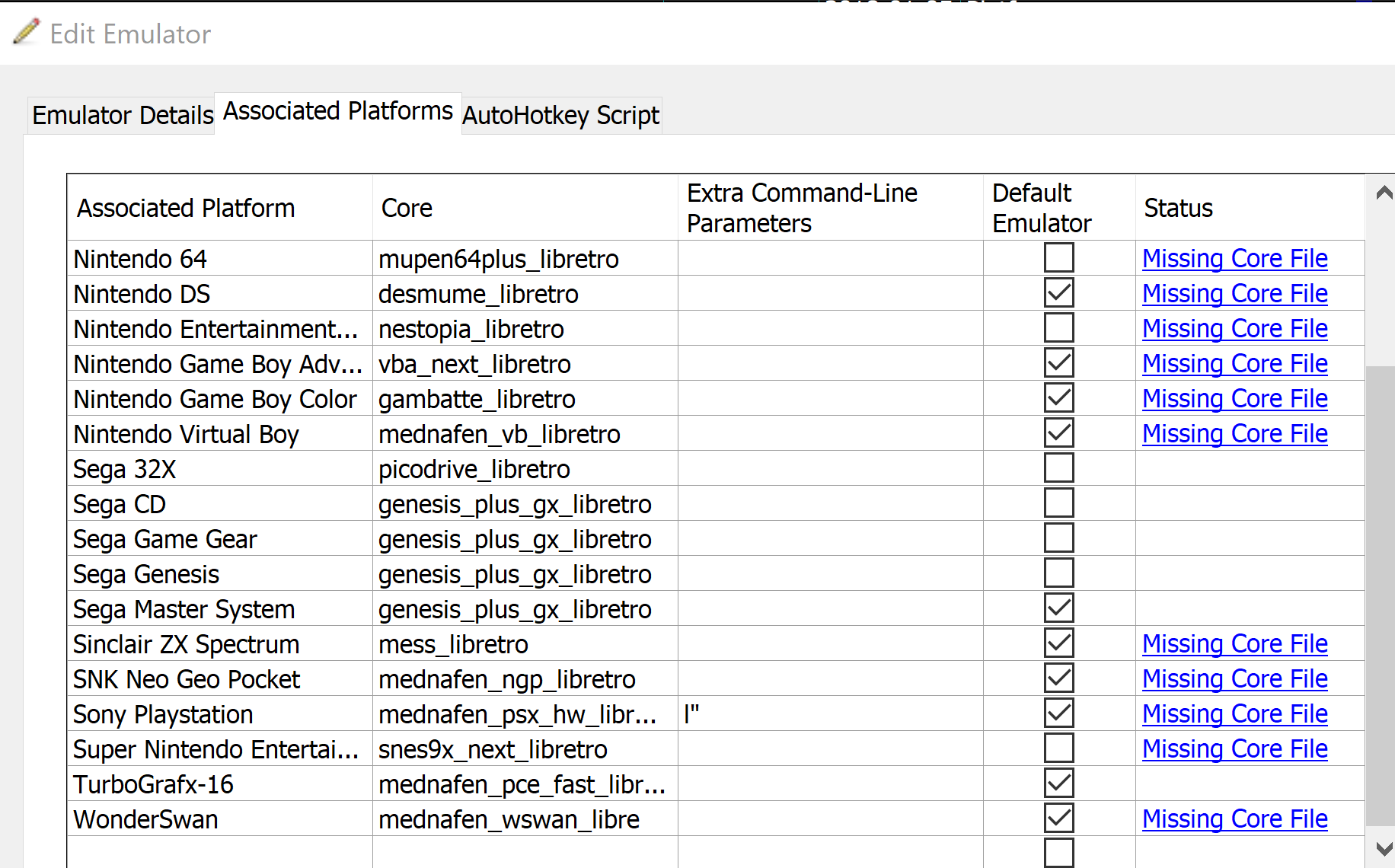Select the mupen64plus_libretro core cell
The image size is (1395, 868).
(x=525, y=258)
